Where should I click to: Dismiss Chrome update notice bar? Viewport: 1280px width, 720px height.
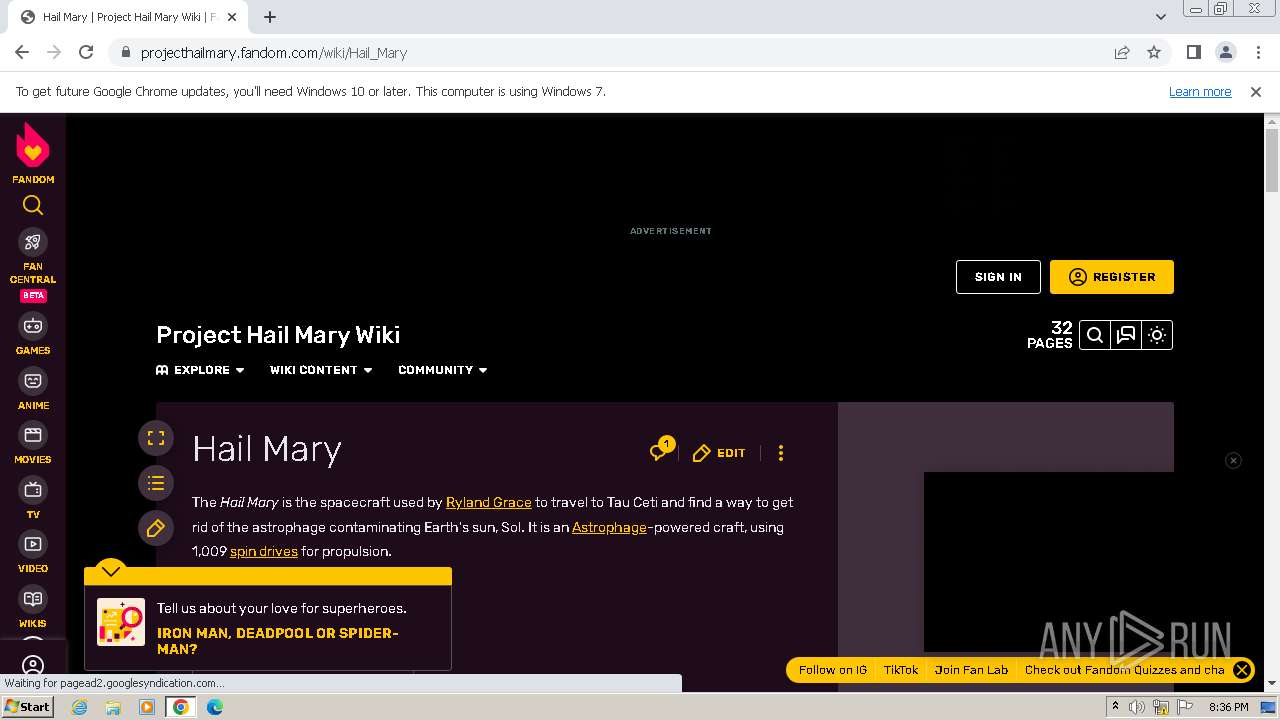[1256, 91]
